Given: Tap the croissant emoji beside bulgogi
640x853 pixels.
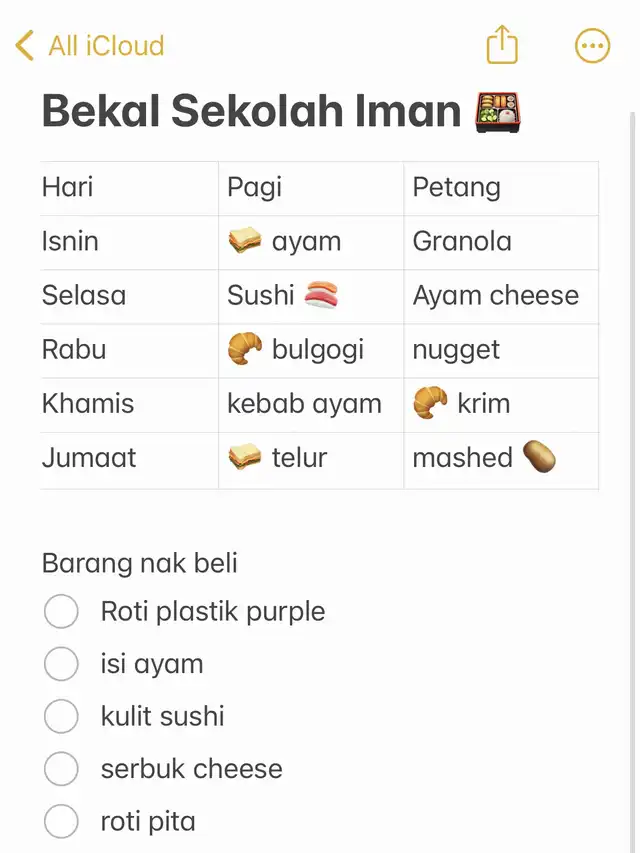Looking at the screenshot, I should [244, 349].
